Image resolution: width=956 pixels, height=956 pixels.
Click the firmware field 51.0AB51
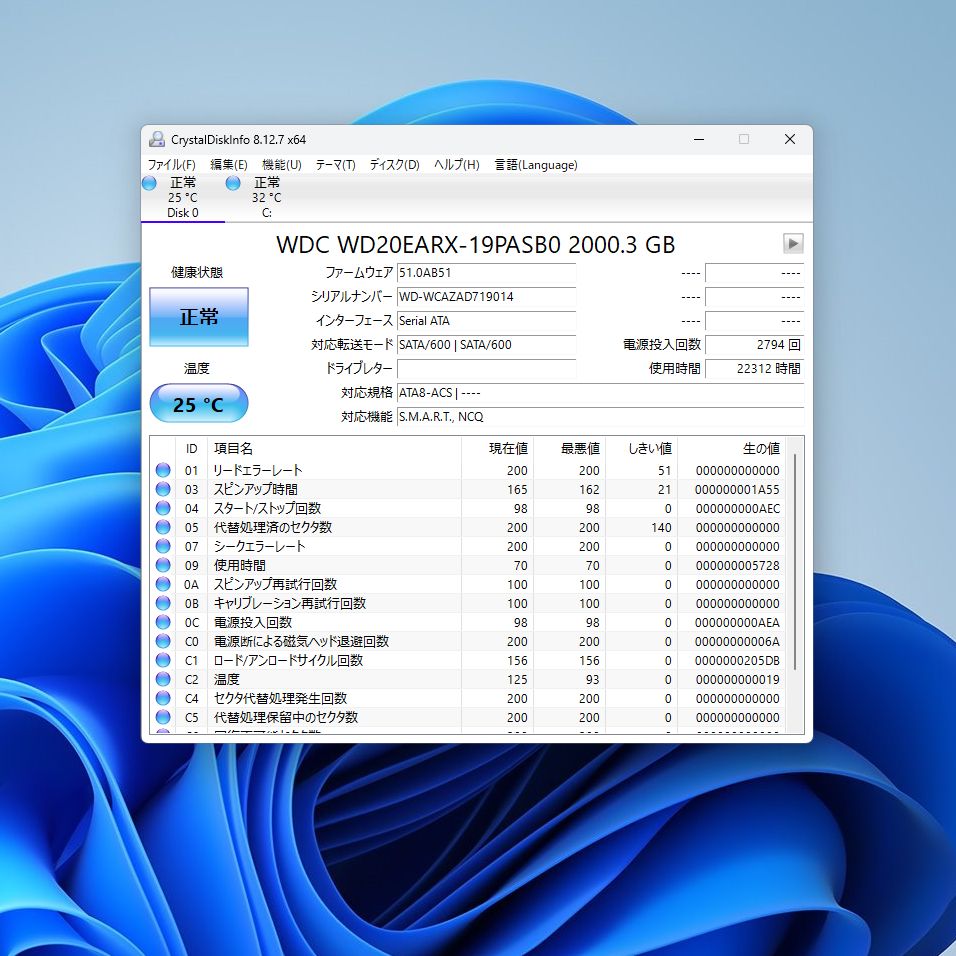pos(487,273)
